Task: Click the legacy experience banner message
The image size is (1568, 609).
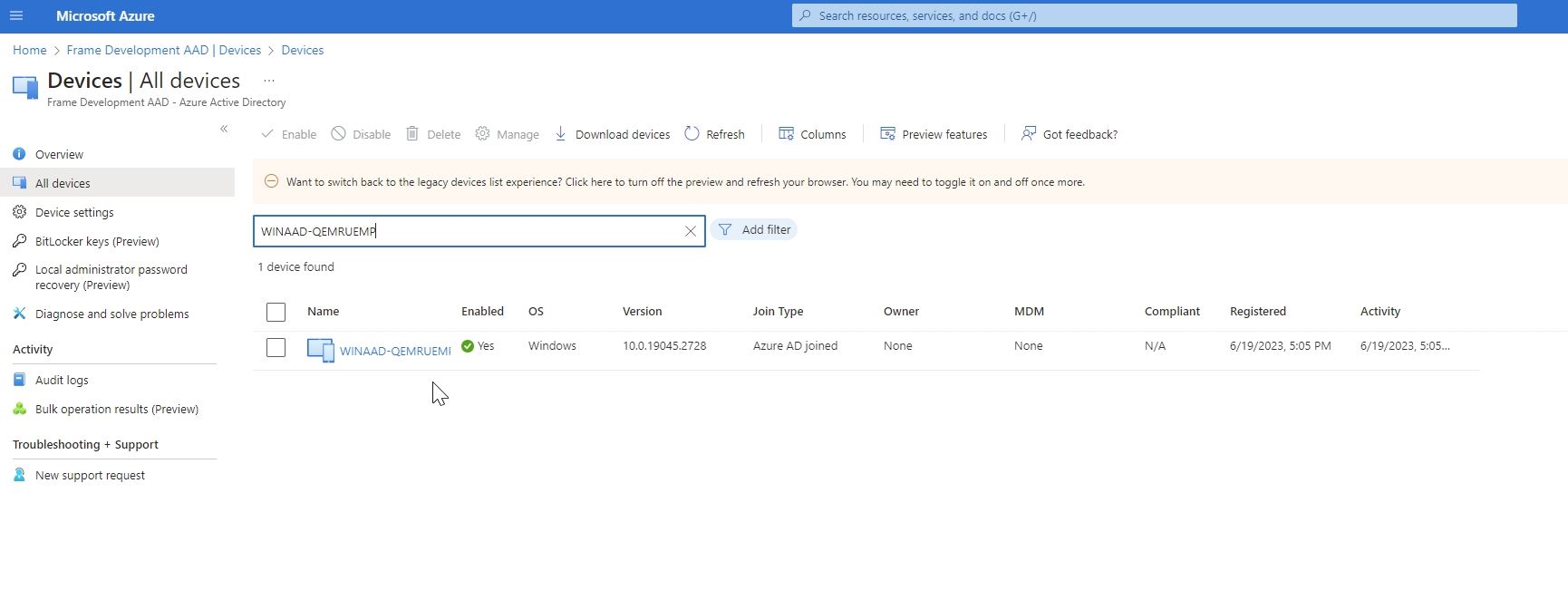Action: pos(685,182)
